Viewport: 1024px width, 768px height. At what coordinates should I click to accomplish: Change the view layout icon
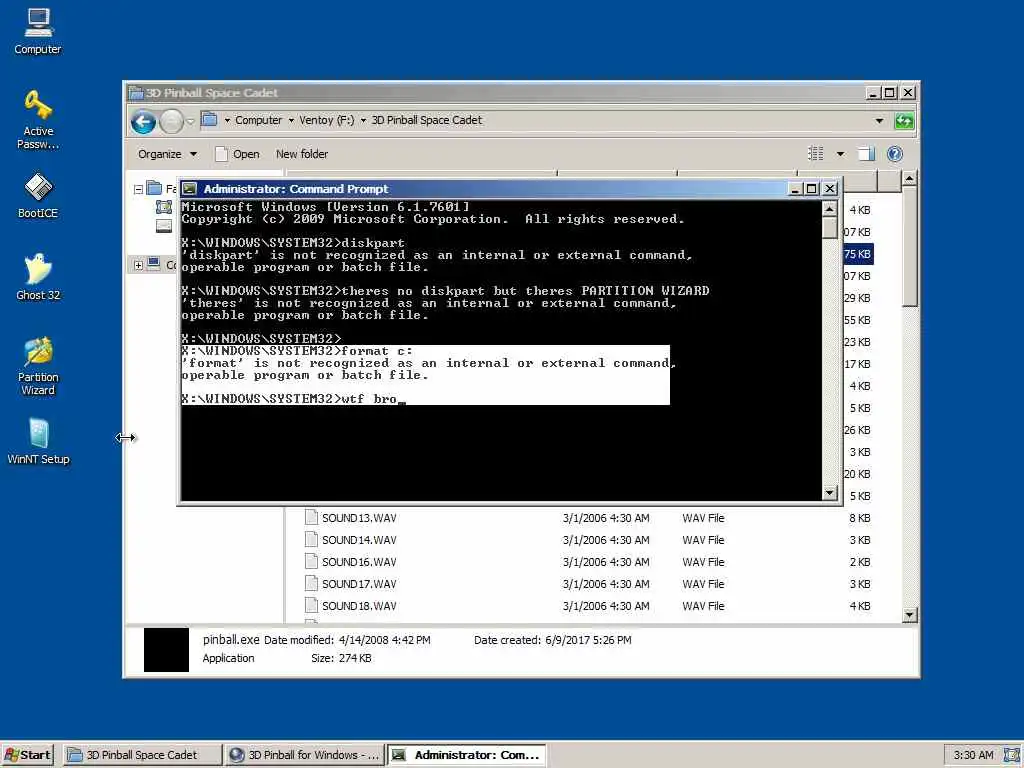[x=816, y=153]
